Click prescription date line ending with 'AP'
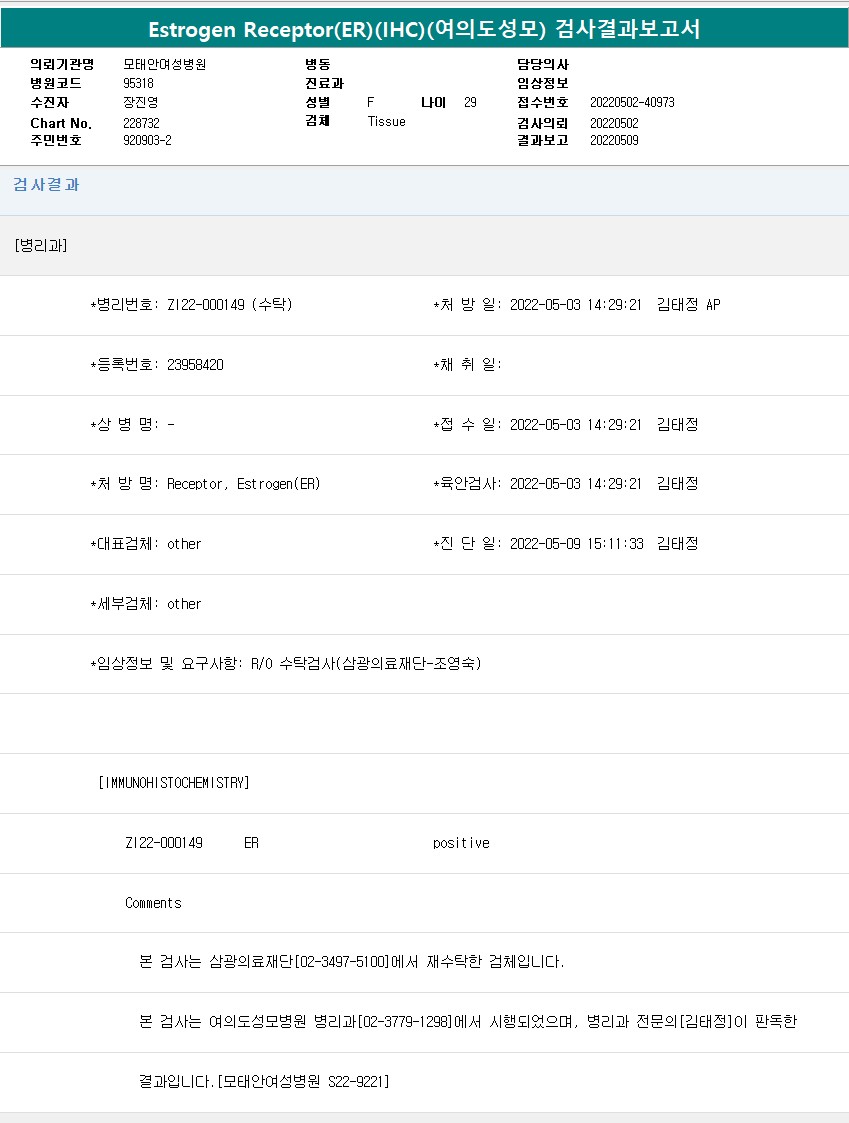Viewport: 849px width, 1123px height. [x=577, y=304]
